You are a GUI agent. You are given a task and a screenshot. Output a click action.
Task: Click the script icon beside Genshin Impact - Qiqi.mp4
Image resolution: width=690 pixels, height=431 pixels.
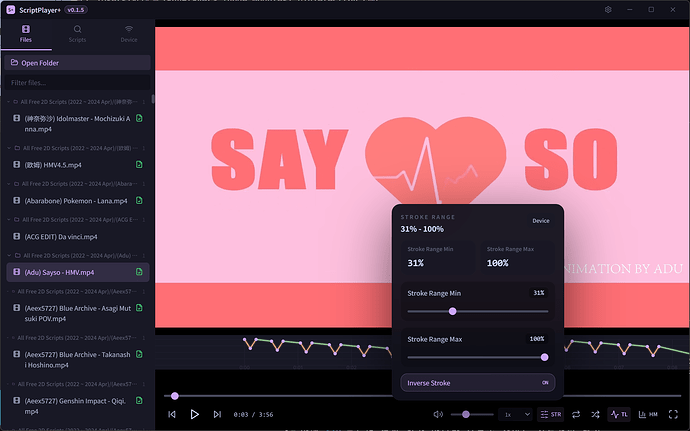click(x=139, y=400)
